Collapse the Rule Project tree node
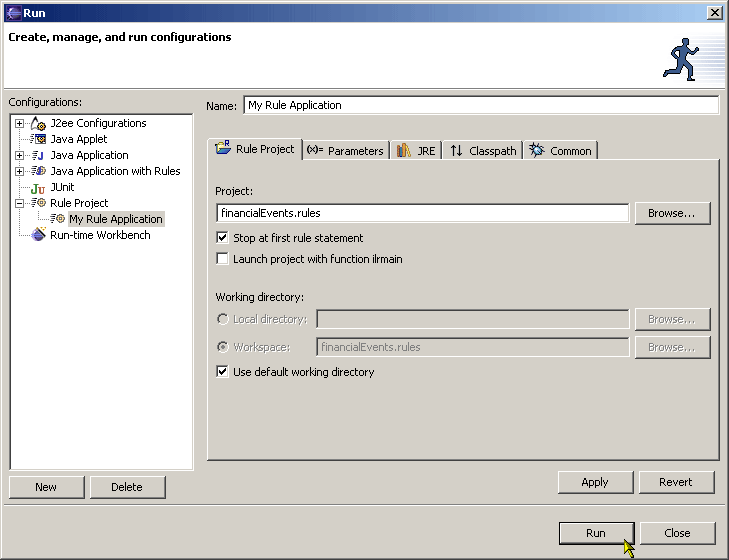This screenshot has height=560, width=729. (19, 203)
